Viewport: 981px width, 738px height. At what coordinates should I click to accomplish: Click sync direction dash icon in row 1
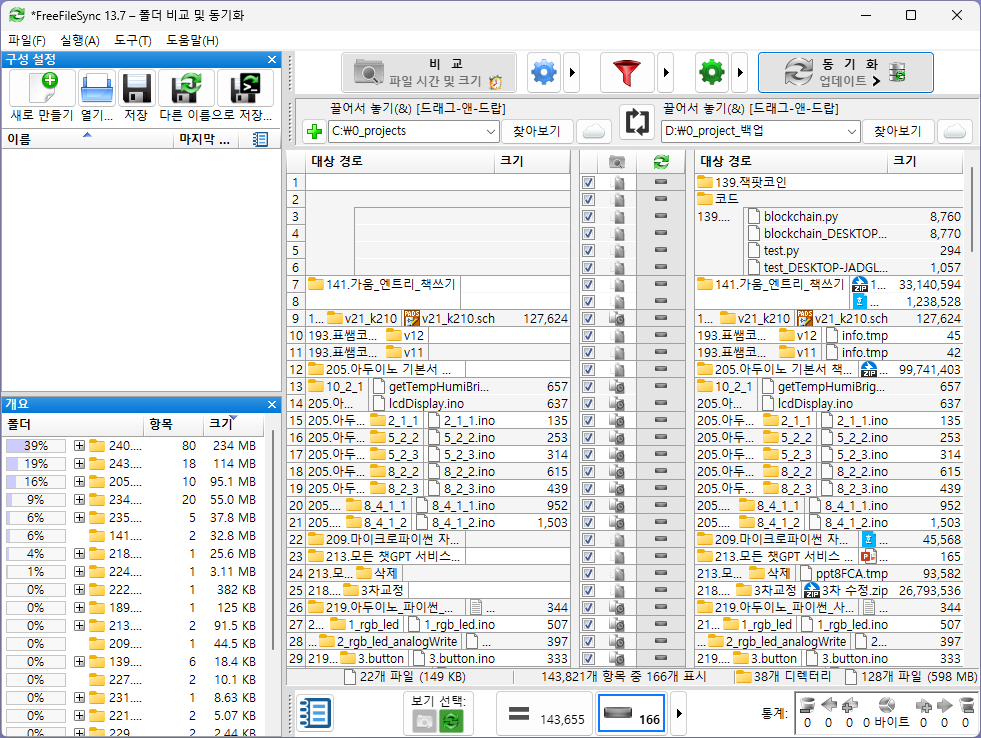661,182
